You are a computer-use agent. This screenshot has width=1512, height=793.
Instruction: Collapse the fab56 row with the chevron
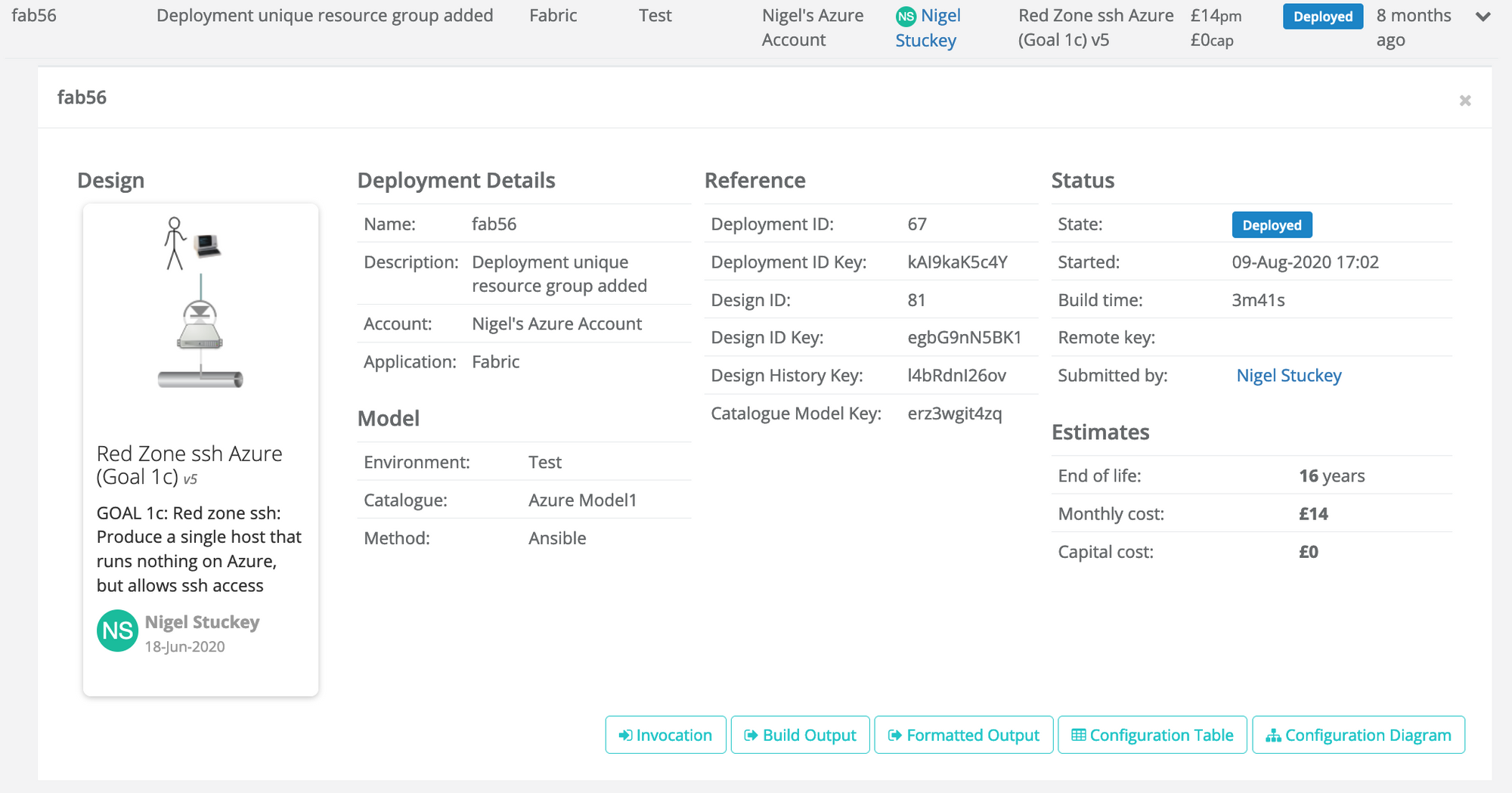(x=1483, y=17)
